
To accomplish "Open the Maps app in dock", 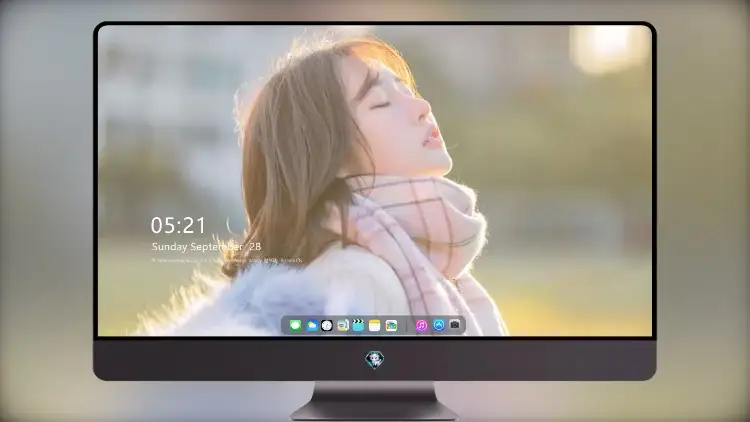I will pos(343,326).
